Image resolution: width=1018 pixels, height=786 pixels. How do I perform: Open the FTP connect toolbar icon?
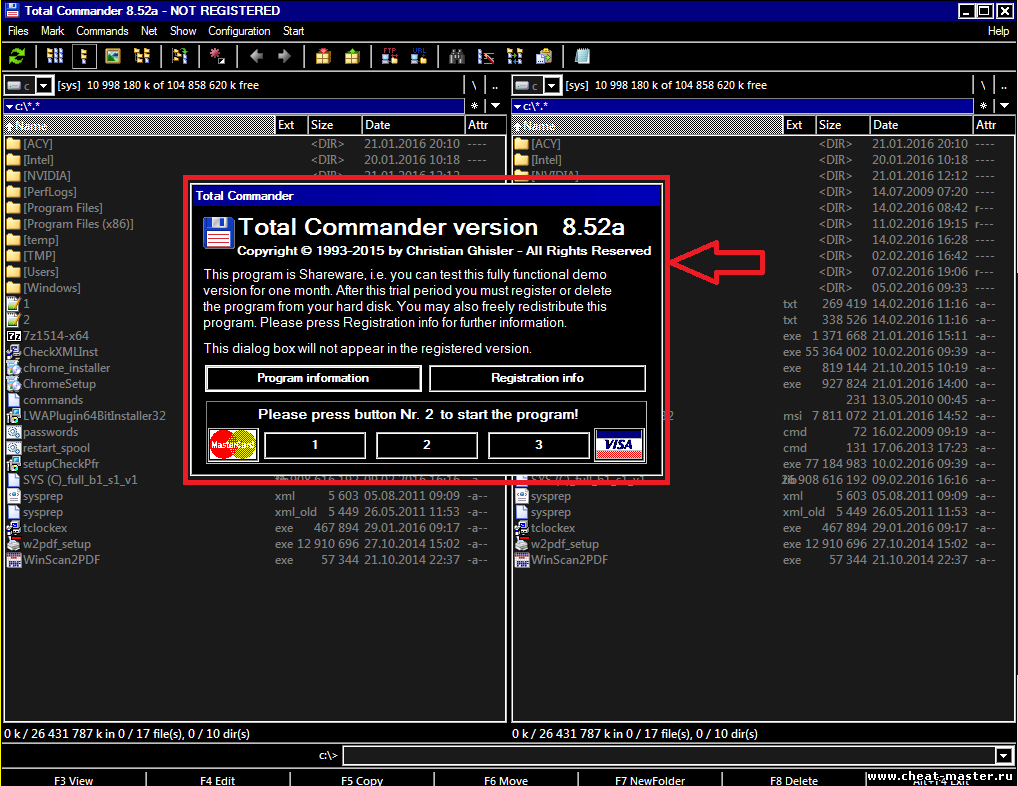coord(390,57)
